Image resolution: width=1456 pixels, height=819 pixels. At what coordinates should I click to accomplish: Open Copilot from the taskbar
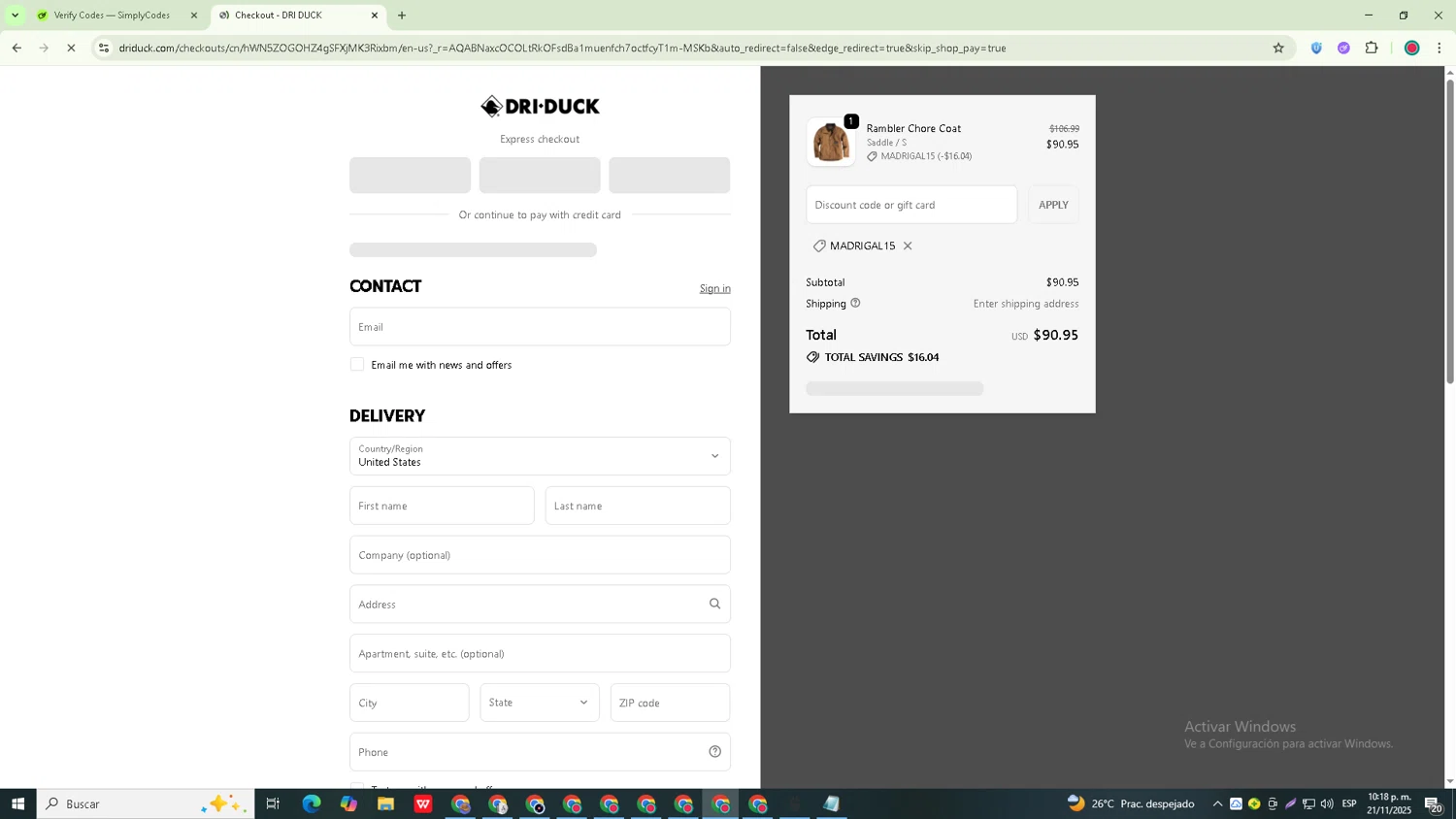[x=348, y=803]
